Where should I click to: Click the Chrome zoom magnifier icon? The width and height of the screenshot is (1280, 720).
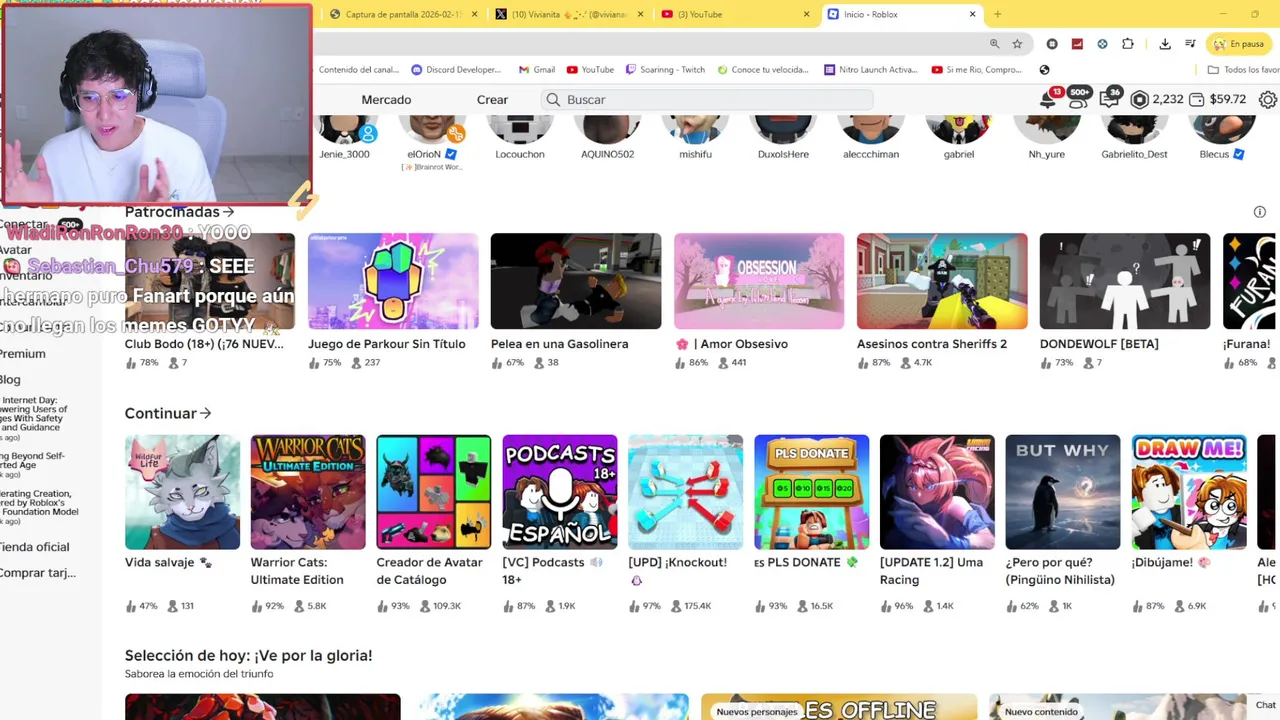coord(994,44)
